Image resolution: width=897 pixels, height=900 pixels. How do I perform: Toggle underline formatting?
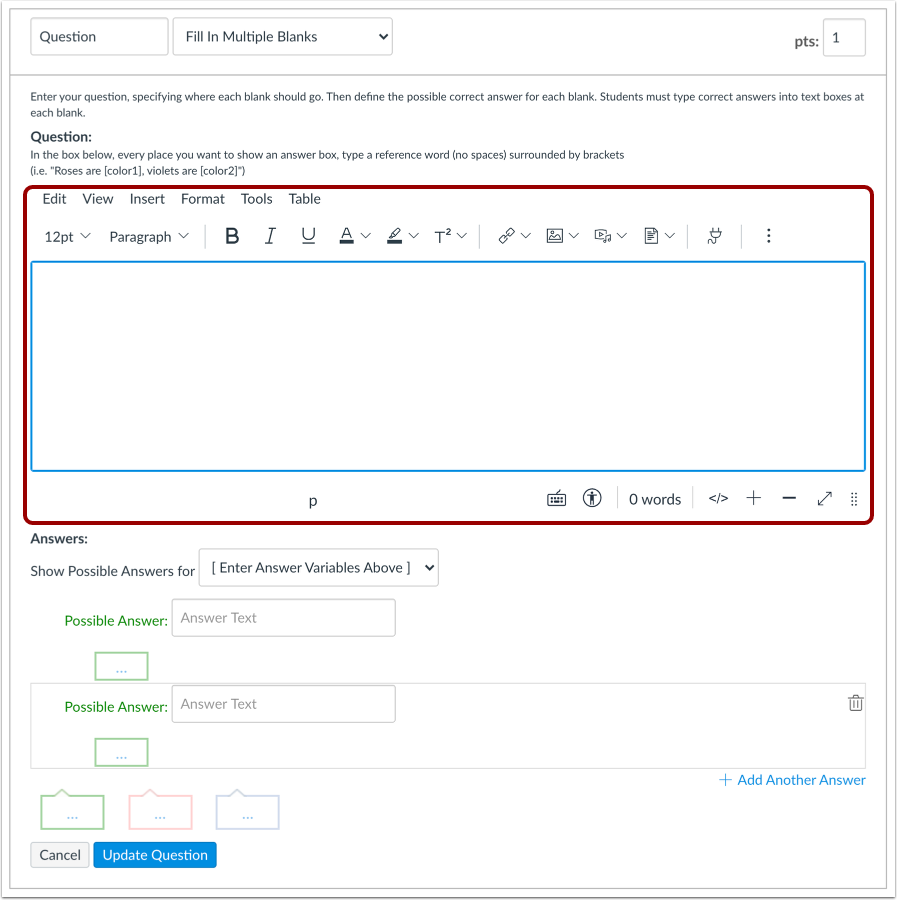click(x=308, y=235)
